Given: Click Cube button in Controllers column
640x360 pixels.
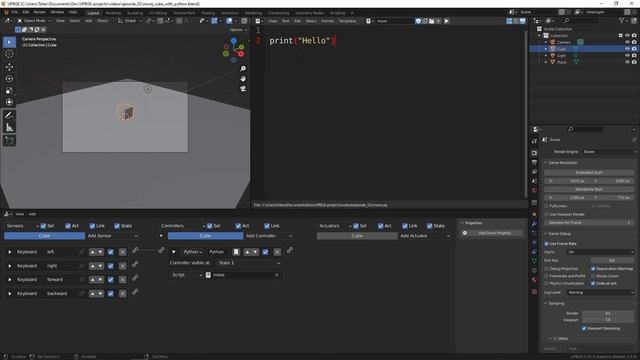Looking at the screenshot, I should click(x=205, y=236).
